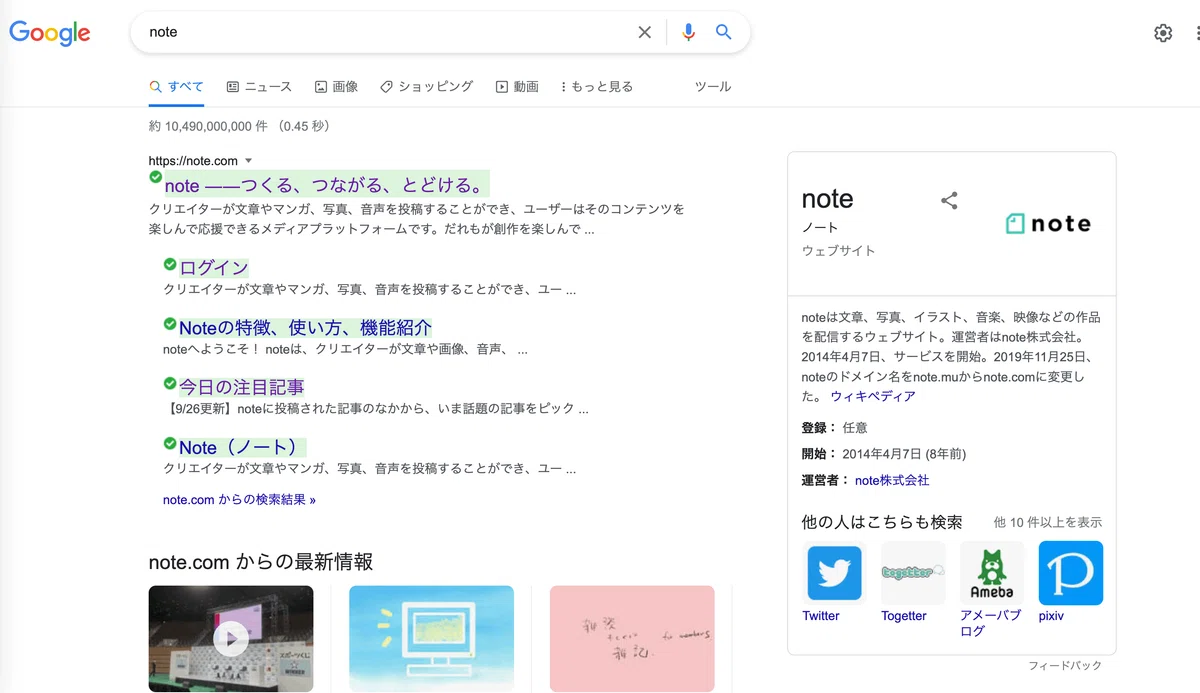Viewport: 1200px width, 693px height.
Task: Click 登録： 任意 text
Action: coord(835,428)
